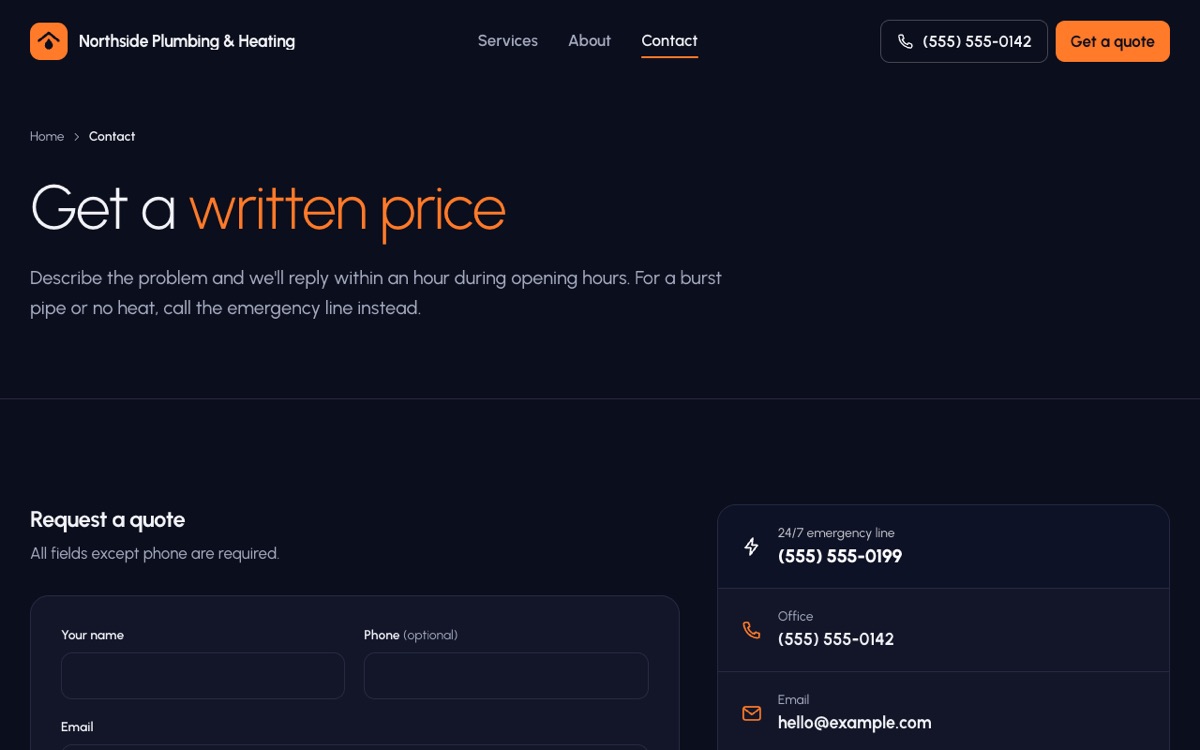Click the orange phone icon beside Office
Image resolution: width=1200 pixels, height=750 pixels.
[x=751, y=629]
